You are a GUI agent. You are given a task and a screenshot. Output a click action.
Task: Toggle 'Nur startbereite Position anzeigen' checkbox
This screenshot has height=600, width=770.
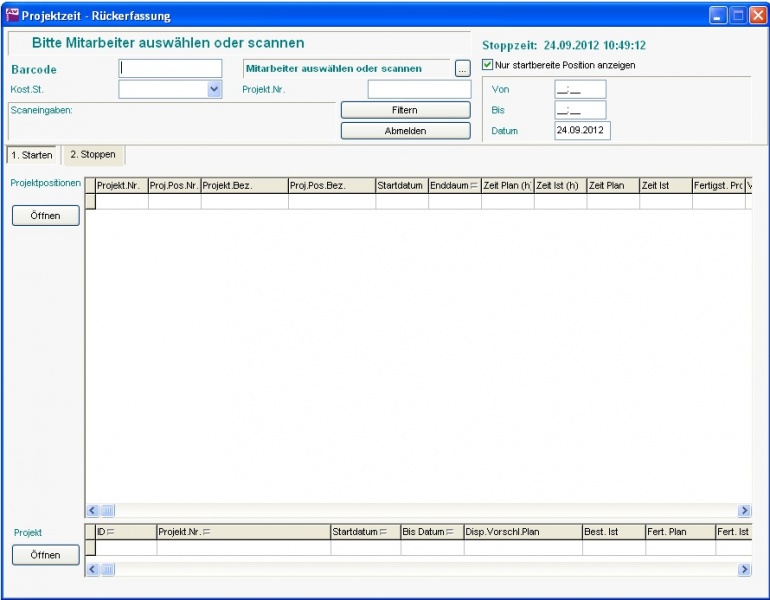tap(488, 65)
